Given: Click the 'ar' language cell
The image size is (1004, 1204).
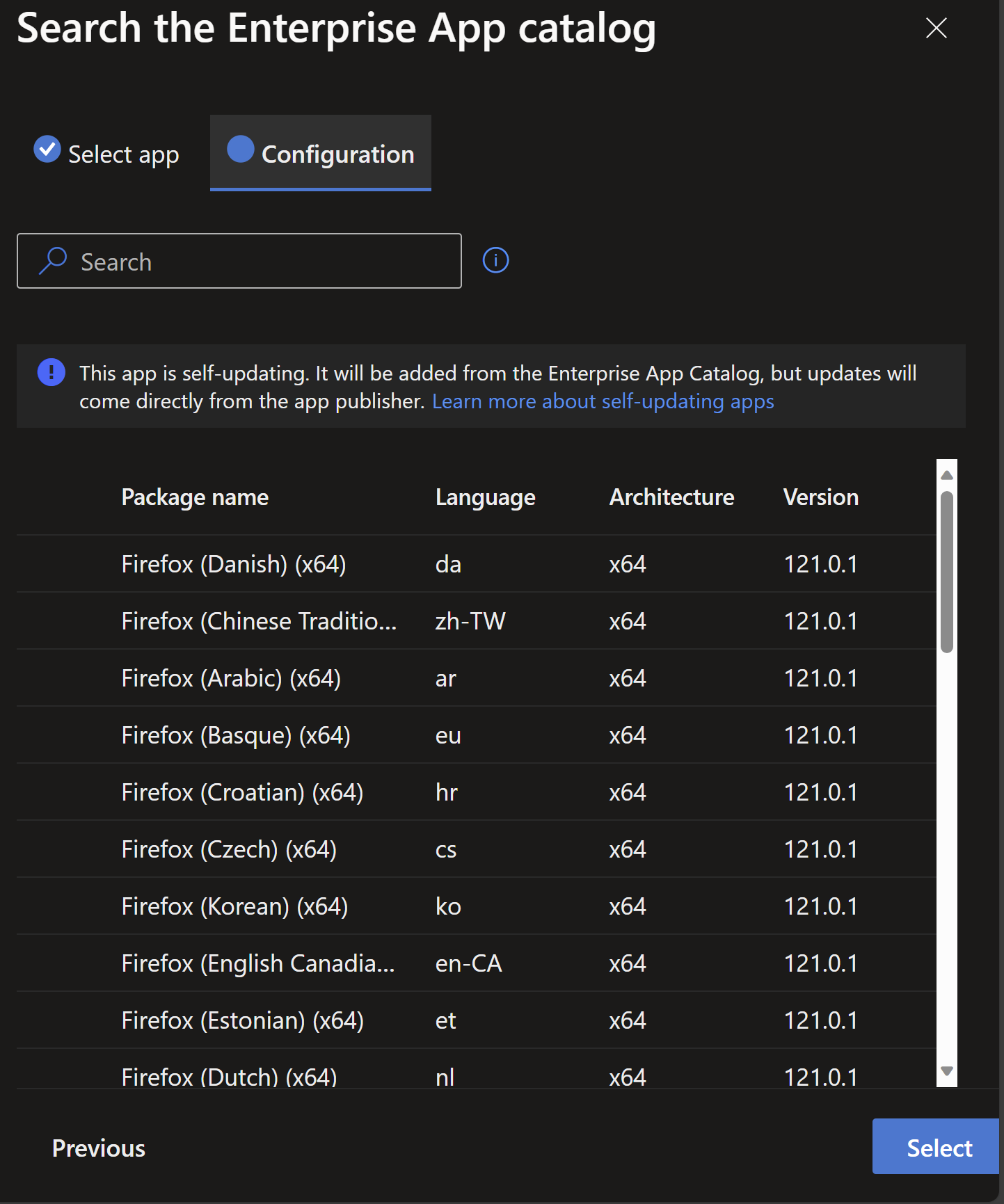Looking at the screenshot, I should point(445,678).
